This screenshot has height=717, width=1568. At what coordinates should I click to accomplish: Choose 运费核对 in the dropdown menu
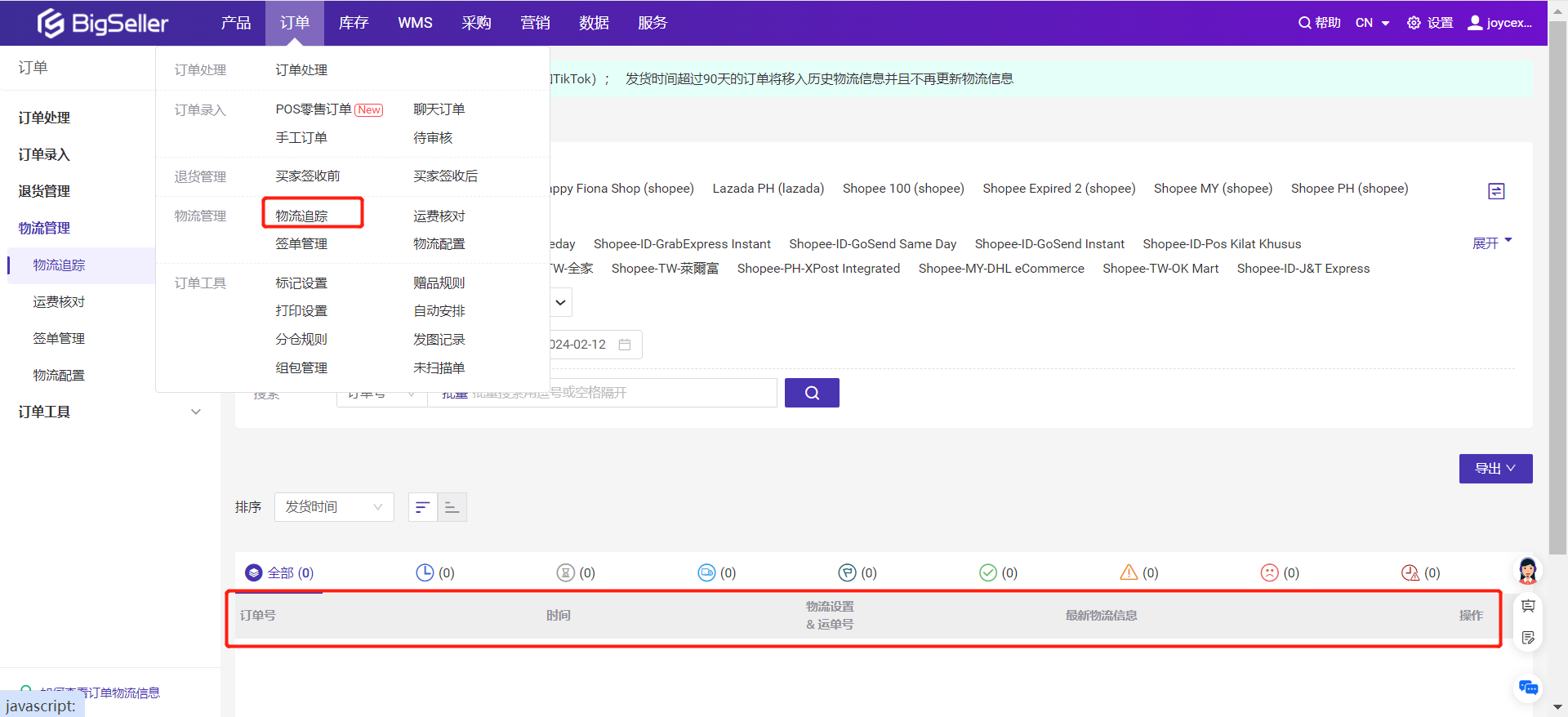click(x=439, y=216)
